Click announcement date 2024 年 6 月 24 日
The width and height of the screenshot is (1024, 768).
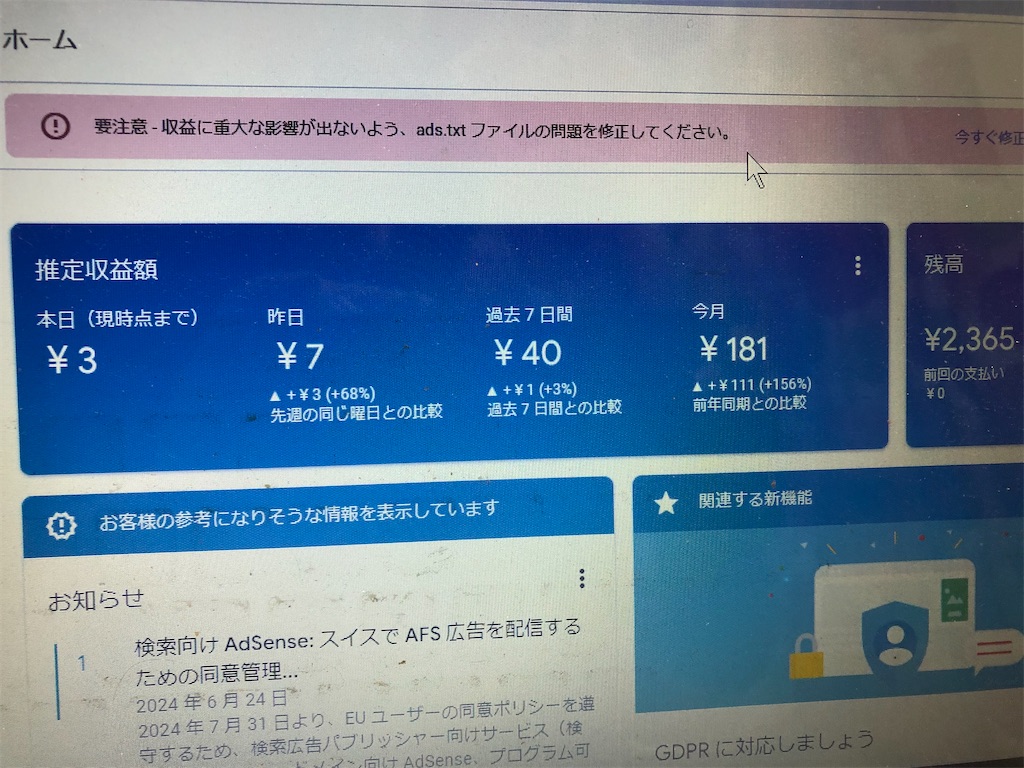(212, 702)
